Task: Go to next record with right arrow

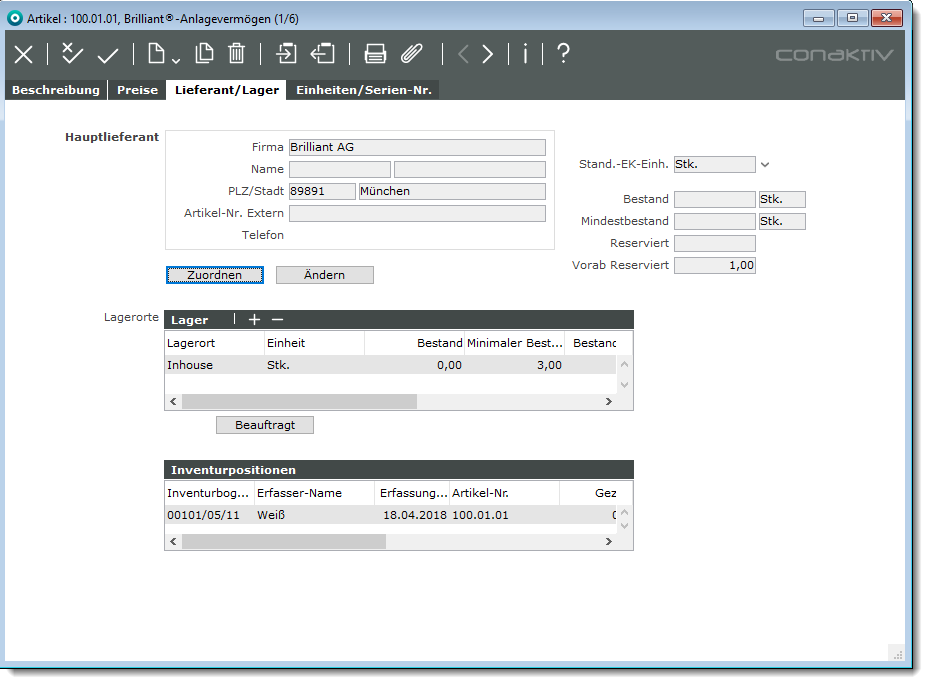Action: 488,55
